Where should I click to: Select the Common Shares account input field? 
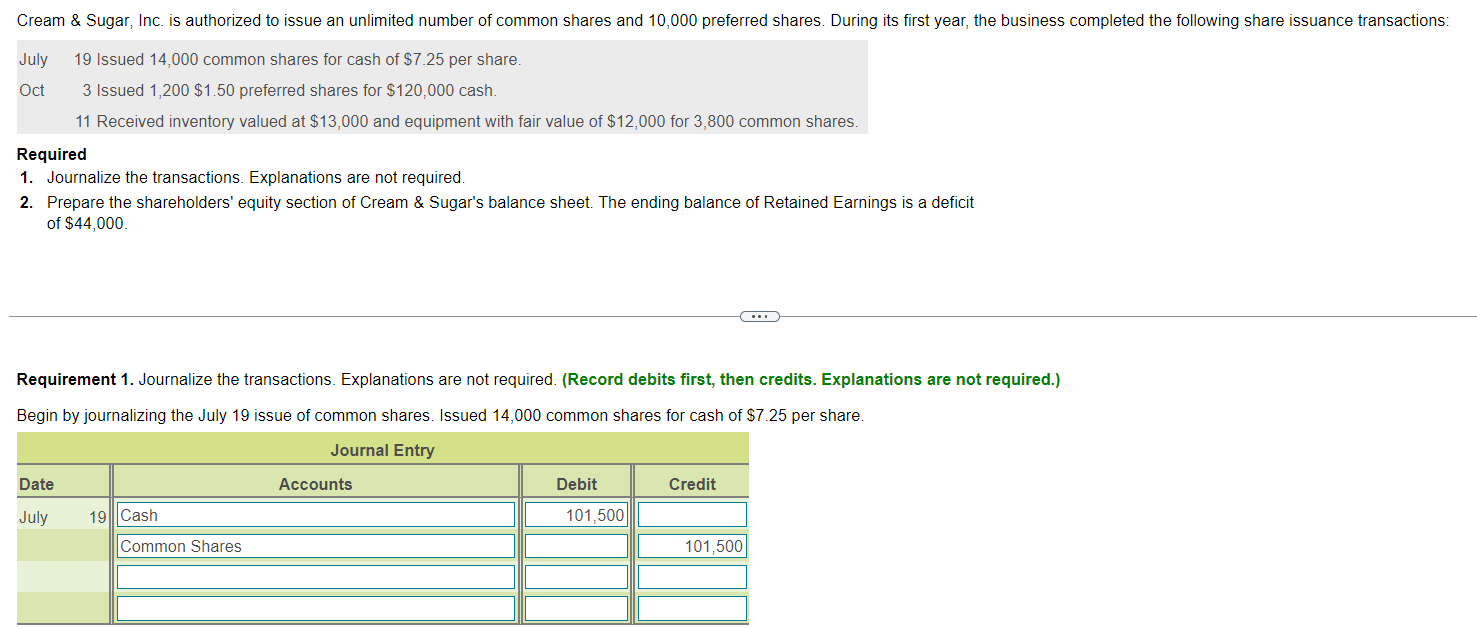coord(315,545)
